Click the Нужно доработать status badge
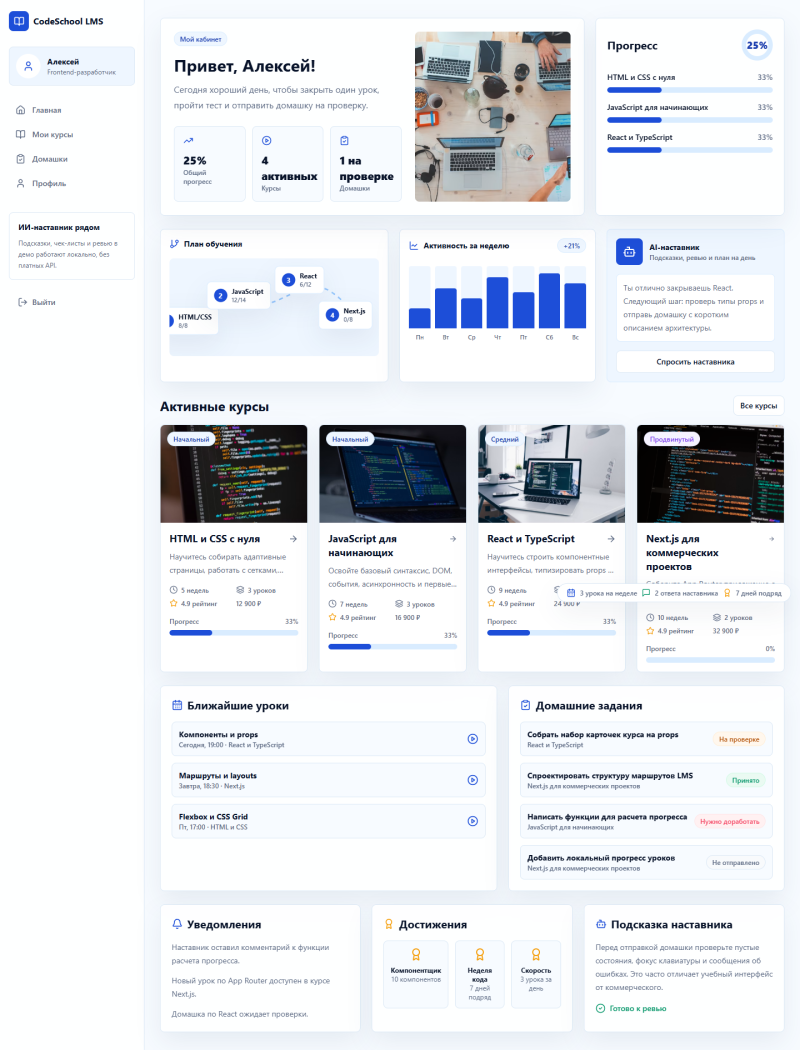The height and width of the screenshot is (1050, 800). pyautogui.click(x=730, y=821)
